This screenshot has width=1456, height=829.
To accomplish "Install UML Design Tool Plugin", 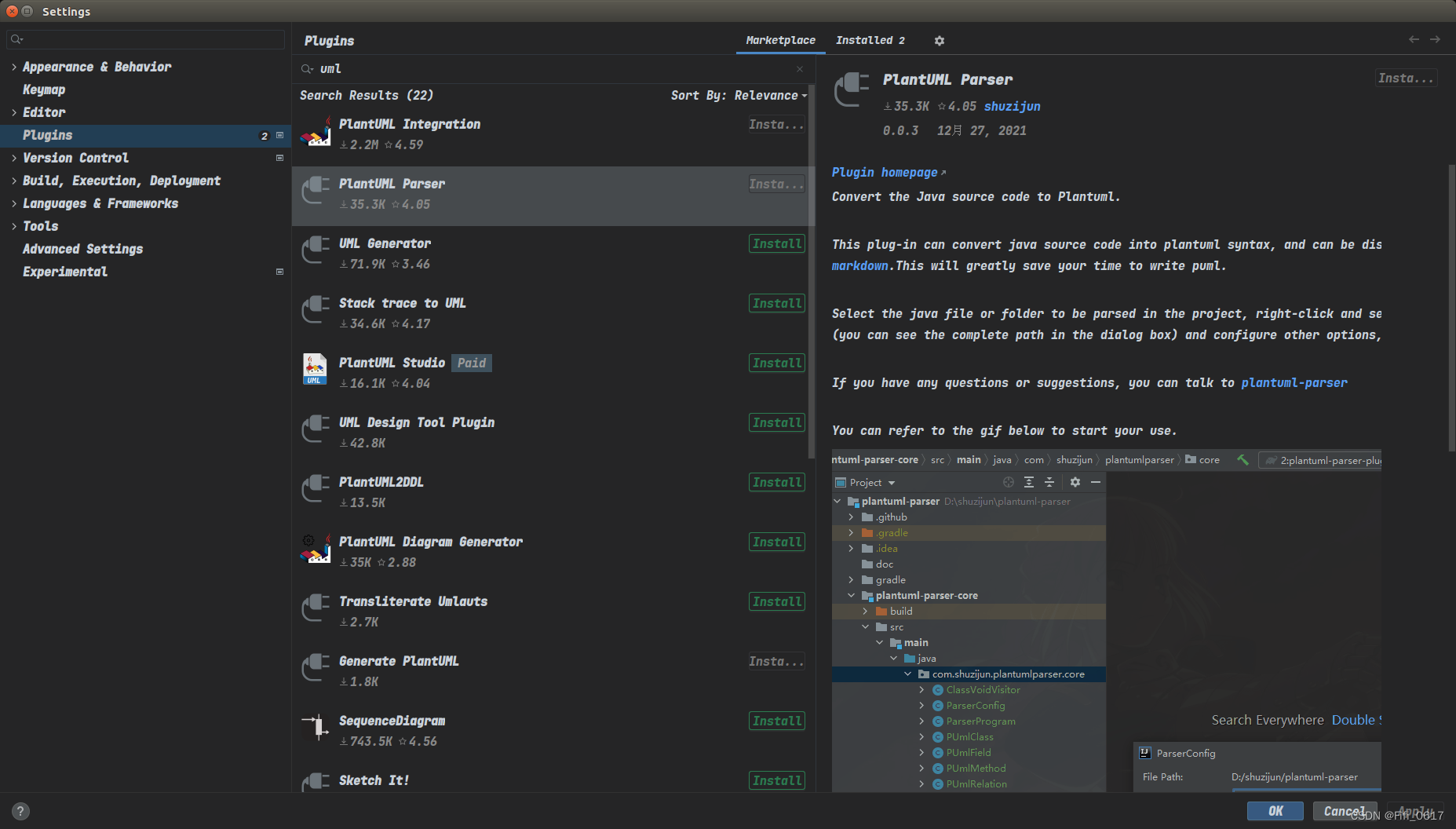I will click(777, 423).
